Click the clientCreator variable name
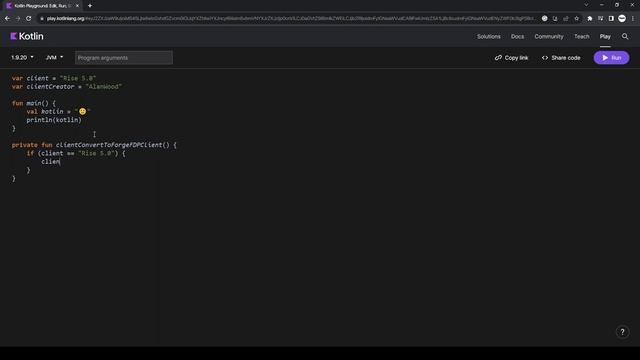The image size is (640, 360). [51, 87]
